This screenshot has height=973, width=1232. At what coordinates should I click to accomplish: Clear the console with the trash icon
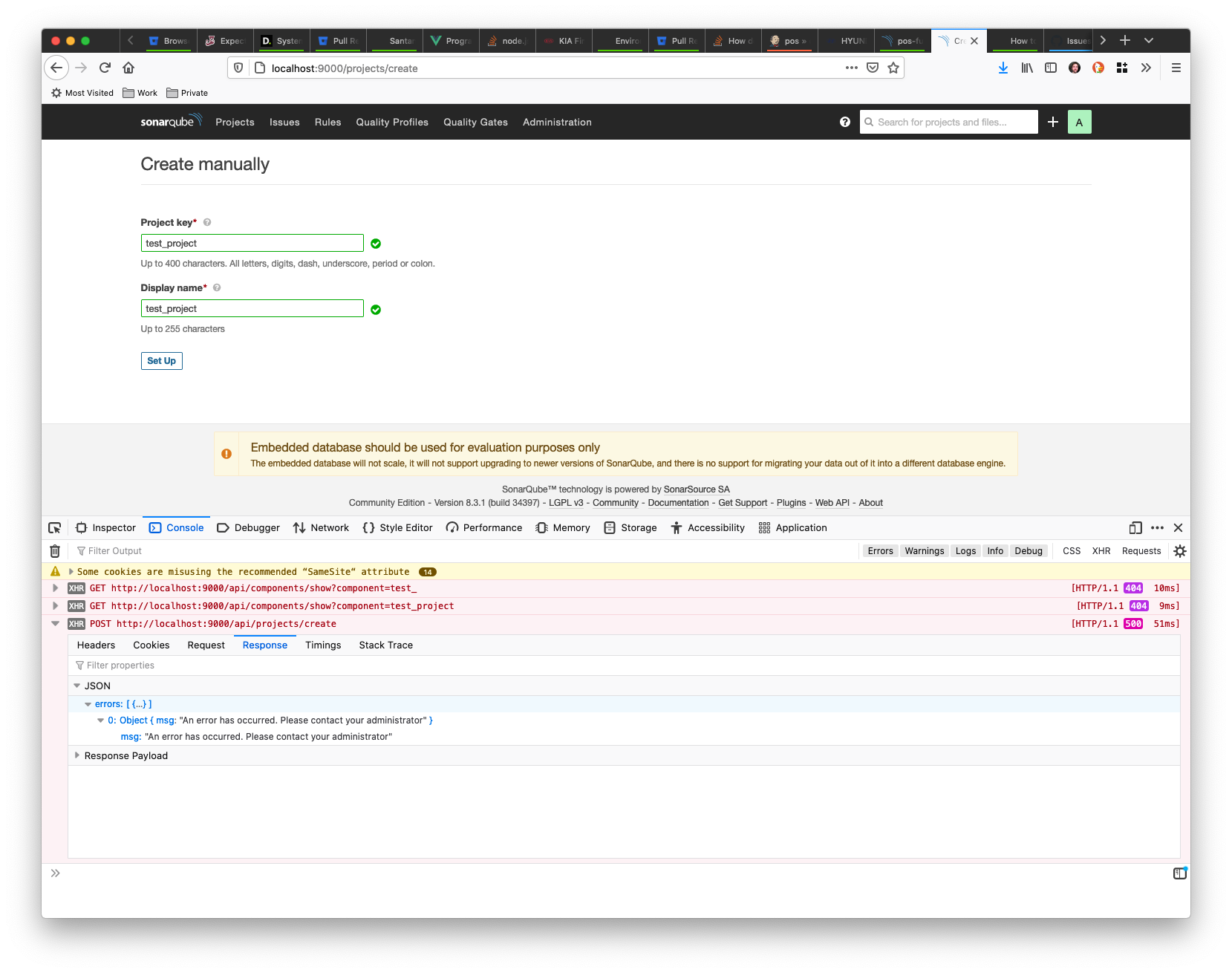point(55,551)
